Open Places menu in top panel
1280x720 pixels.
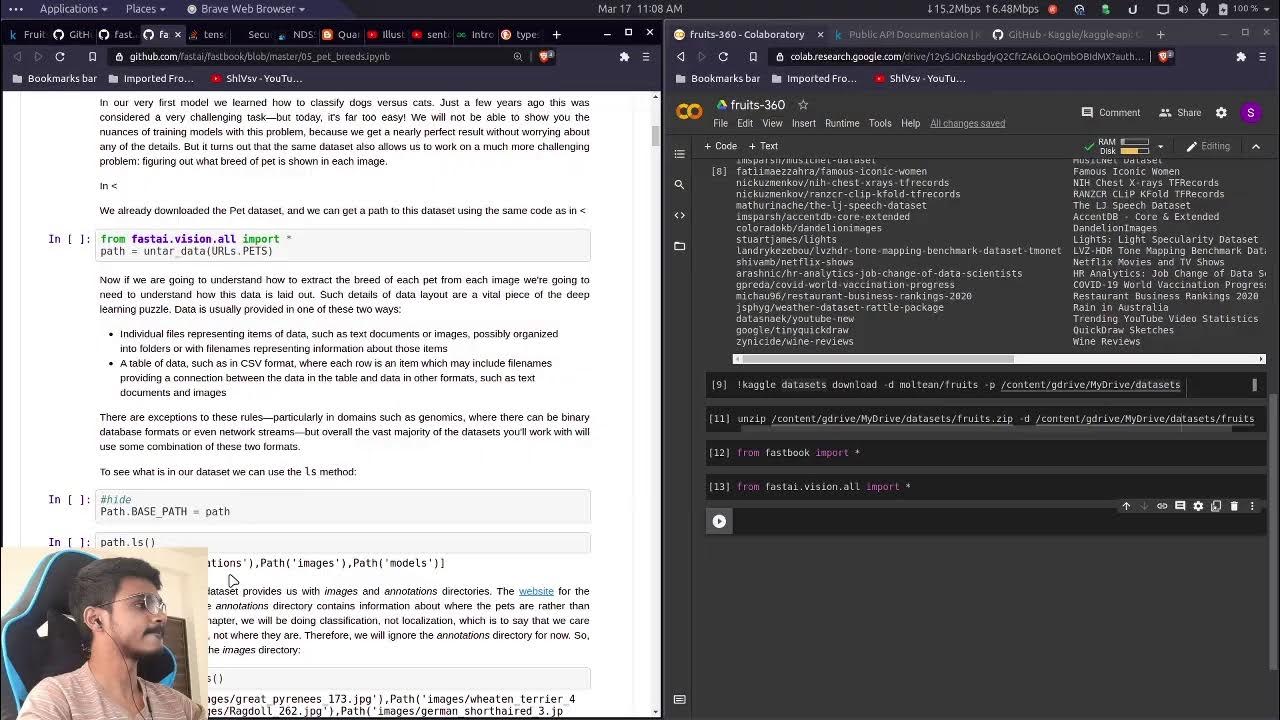[x=145, y=8]
